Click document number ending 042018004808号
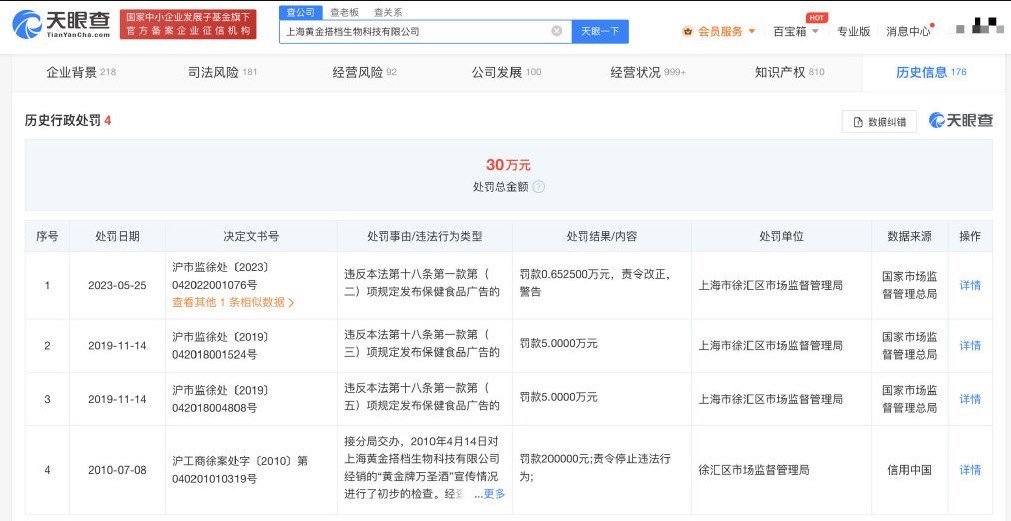1011x521 pixels. point(221,399)
